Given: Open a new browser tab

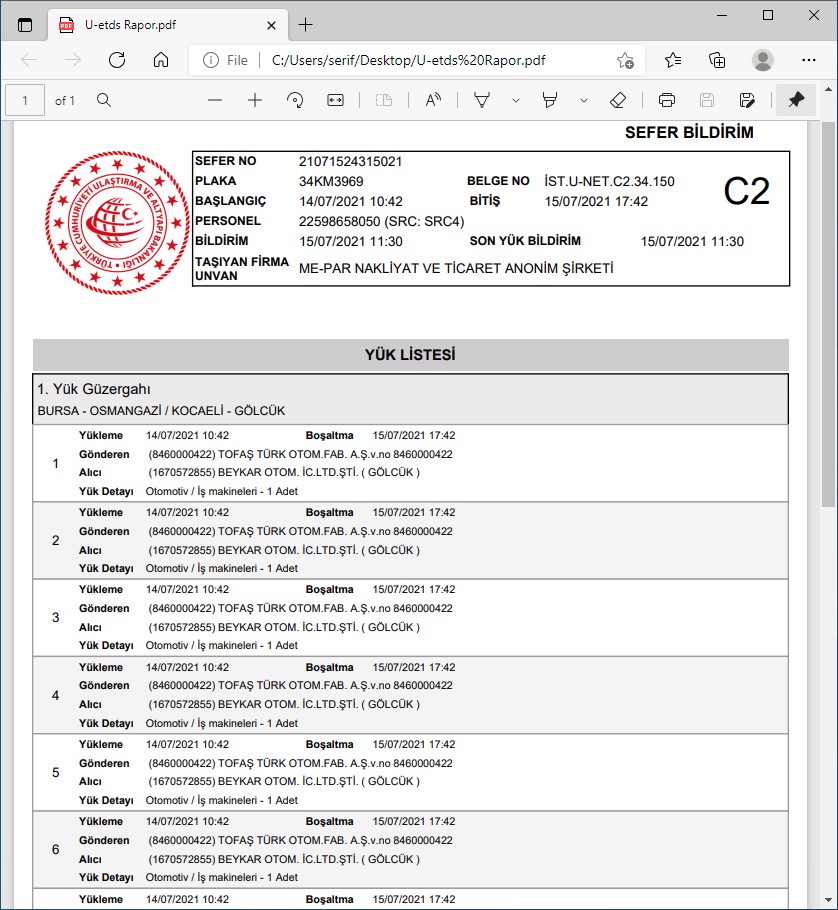Looking at the screenshot, I should click(x=305, y=24).
